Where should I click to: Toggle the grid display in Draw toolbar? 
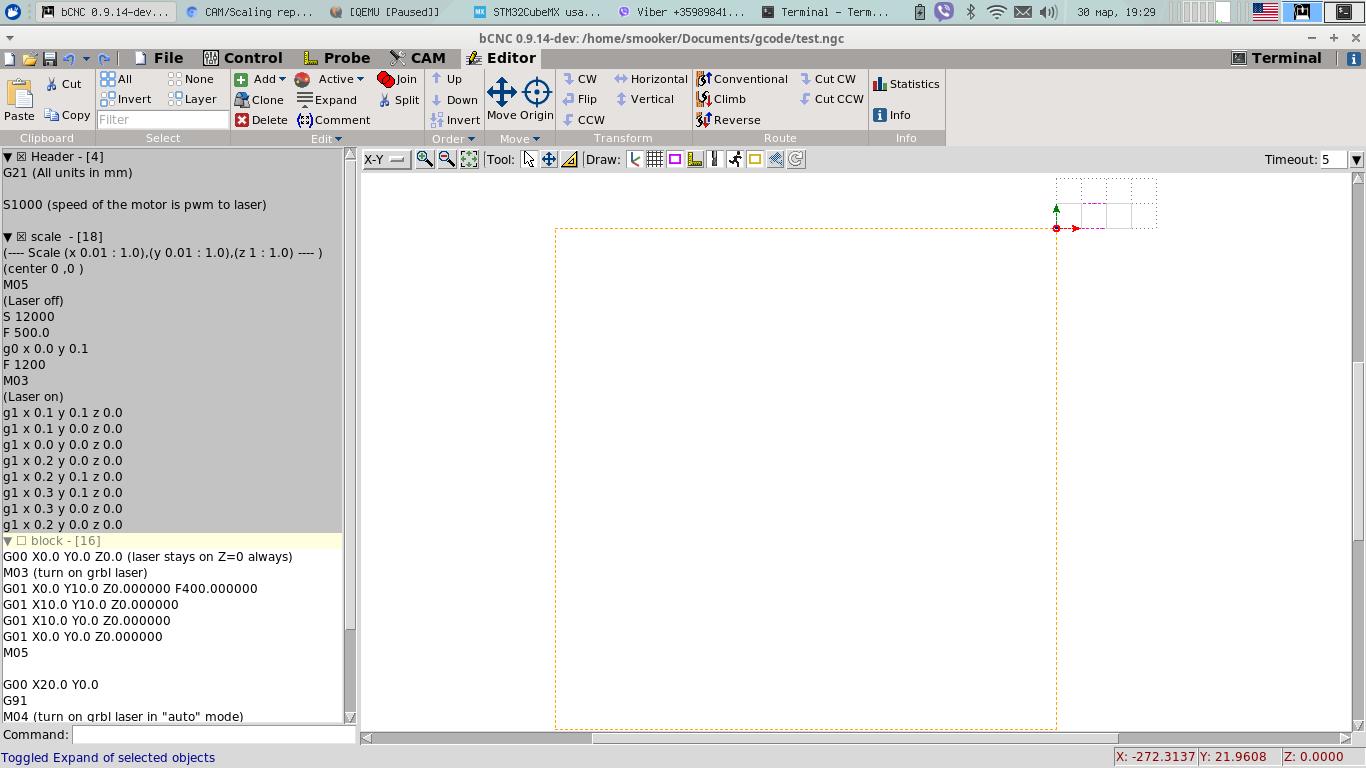pyautogui.click(x=654, y=159)
